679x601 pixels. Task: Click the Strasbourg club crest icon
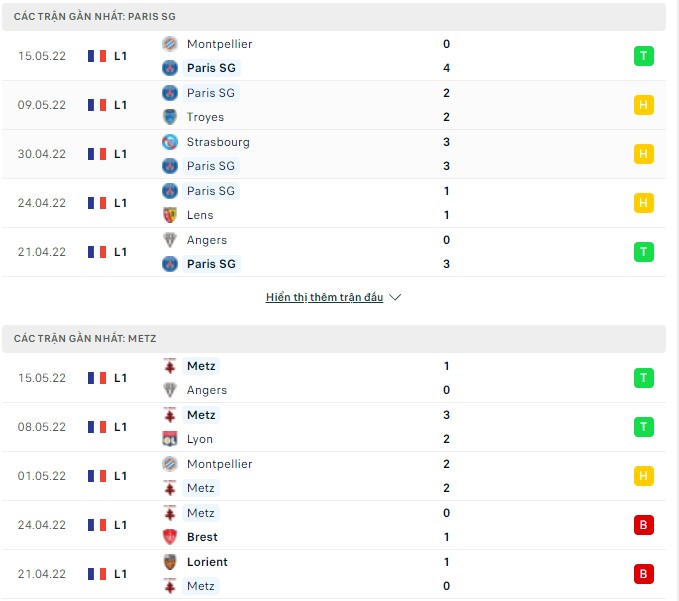[x=169, y=142]
